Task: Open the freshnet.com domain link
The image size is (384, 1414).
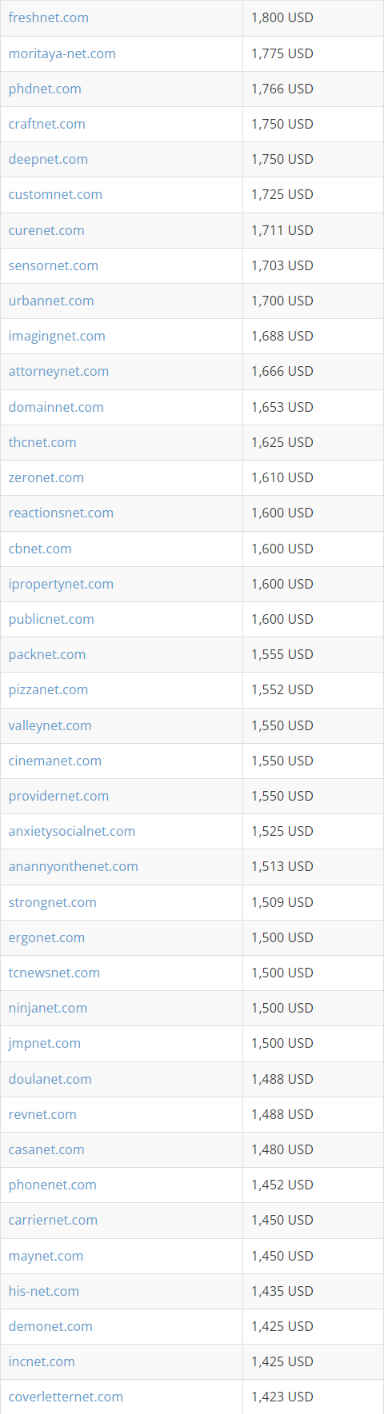Action: 48,18
